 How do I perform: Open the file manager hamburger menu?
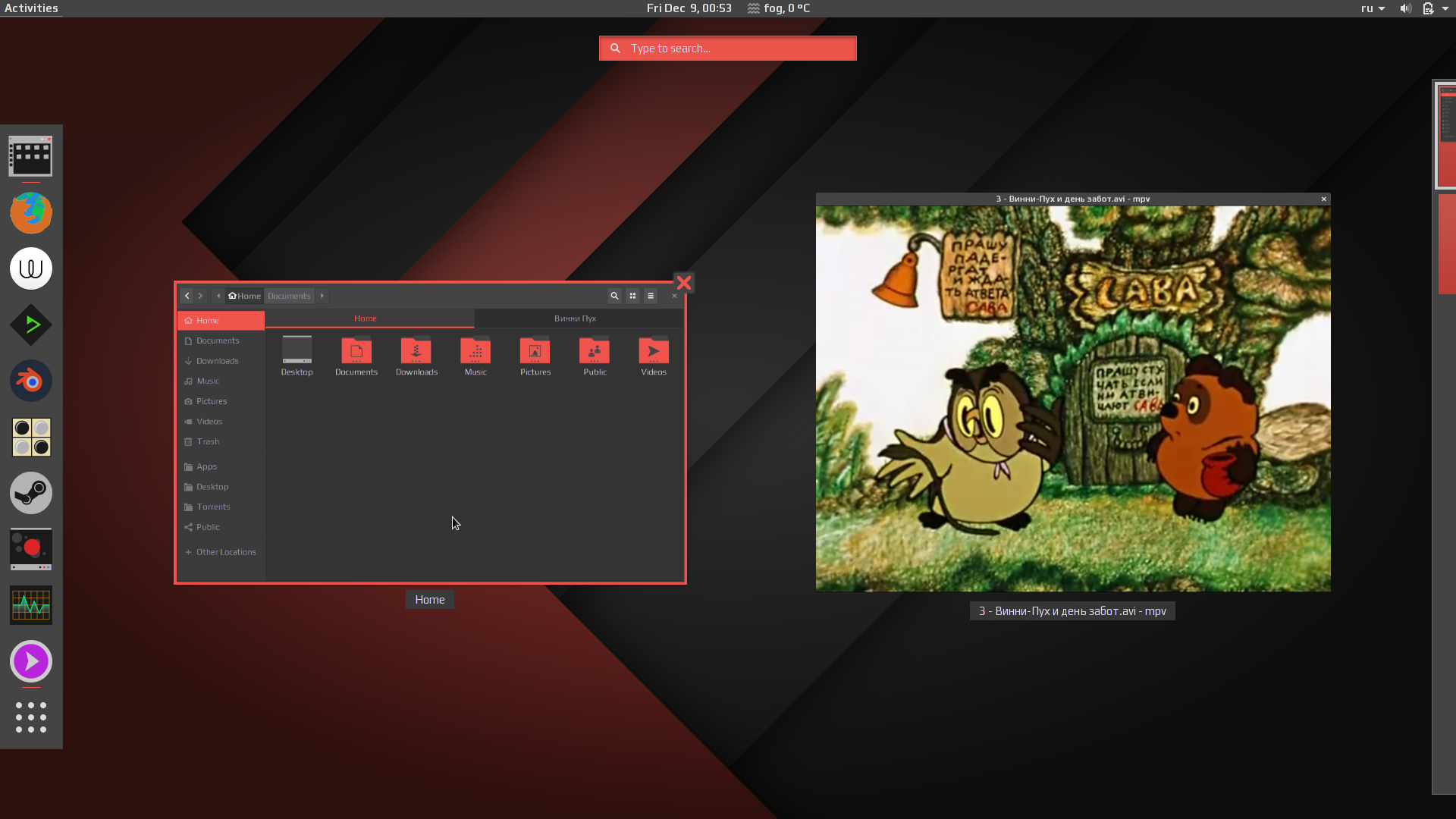tap(651, 296)
